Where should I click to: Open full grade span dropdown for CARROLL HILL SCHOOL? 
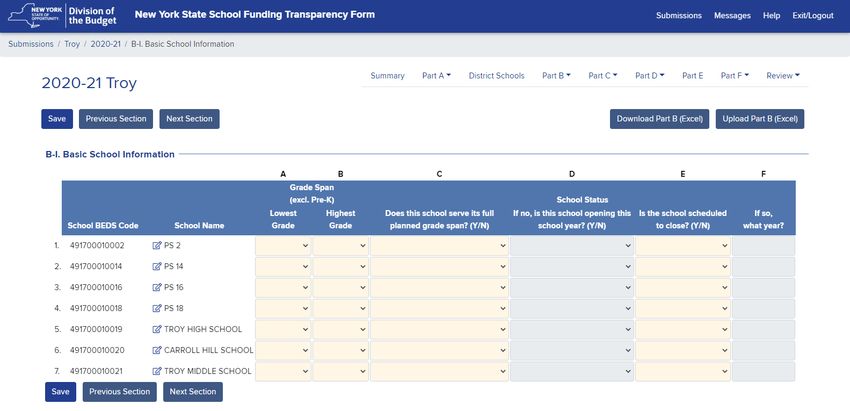pyautogui.click(x=439, y=350)
